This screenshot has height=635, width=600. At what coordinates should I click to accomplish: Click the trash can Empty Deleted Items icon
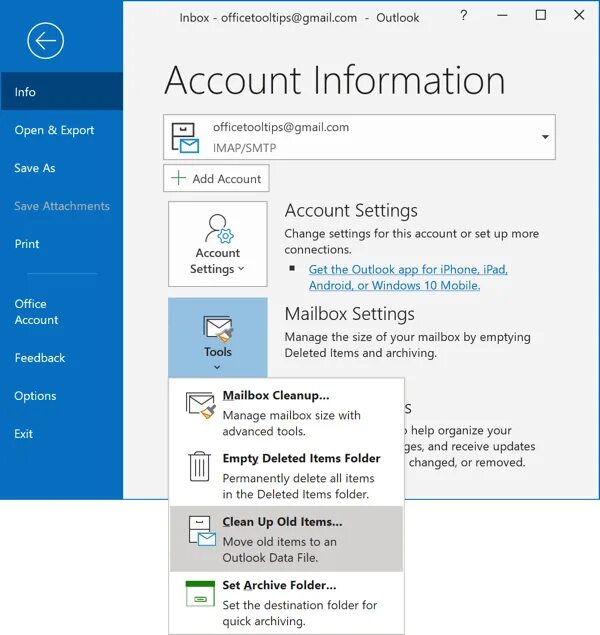tap(200, 466)
